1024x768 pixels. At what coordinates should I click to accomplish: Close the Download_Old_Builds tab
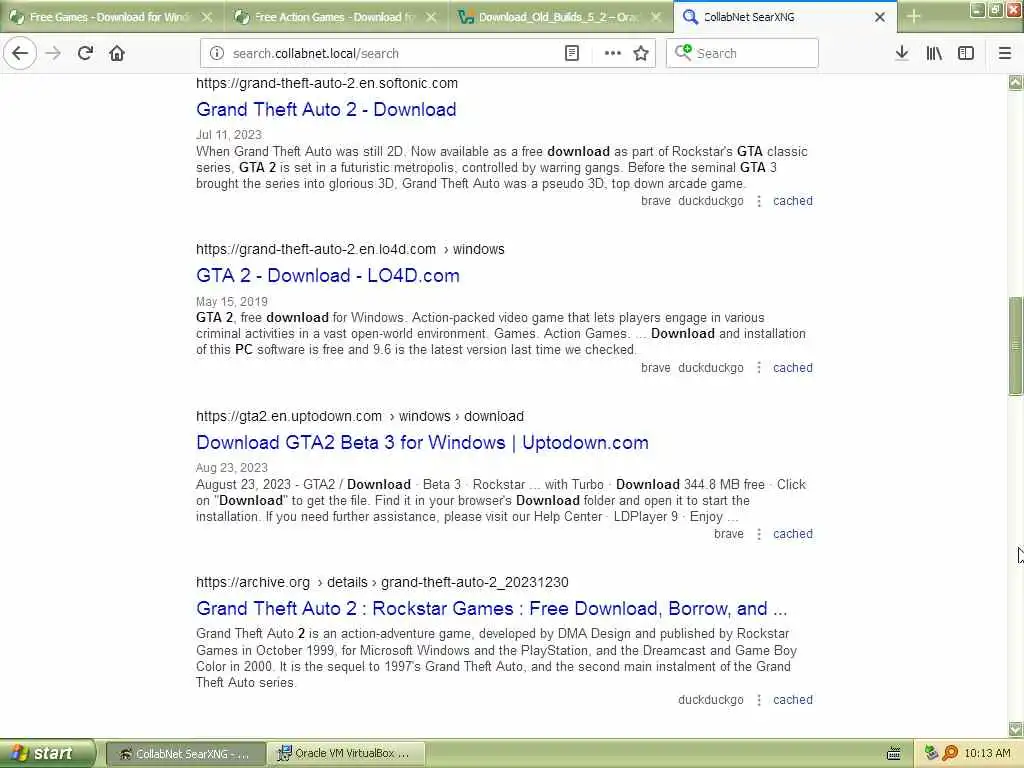656,17
